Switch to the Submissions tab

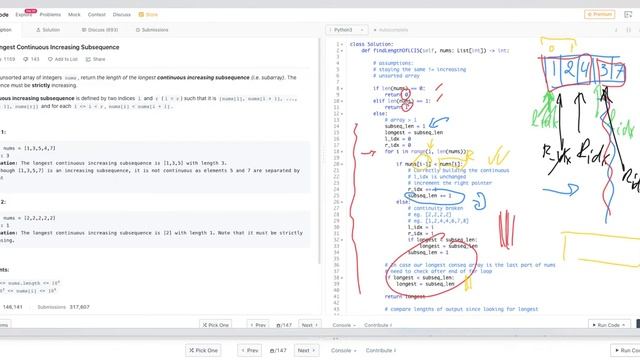[152, 30]
